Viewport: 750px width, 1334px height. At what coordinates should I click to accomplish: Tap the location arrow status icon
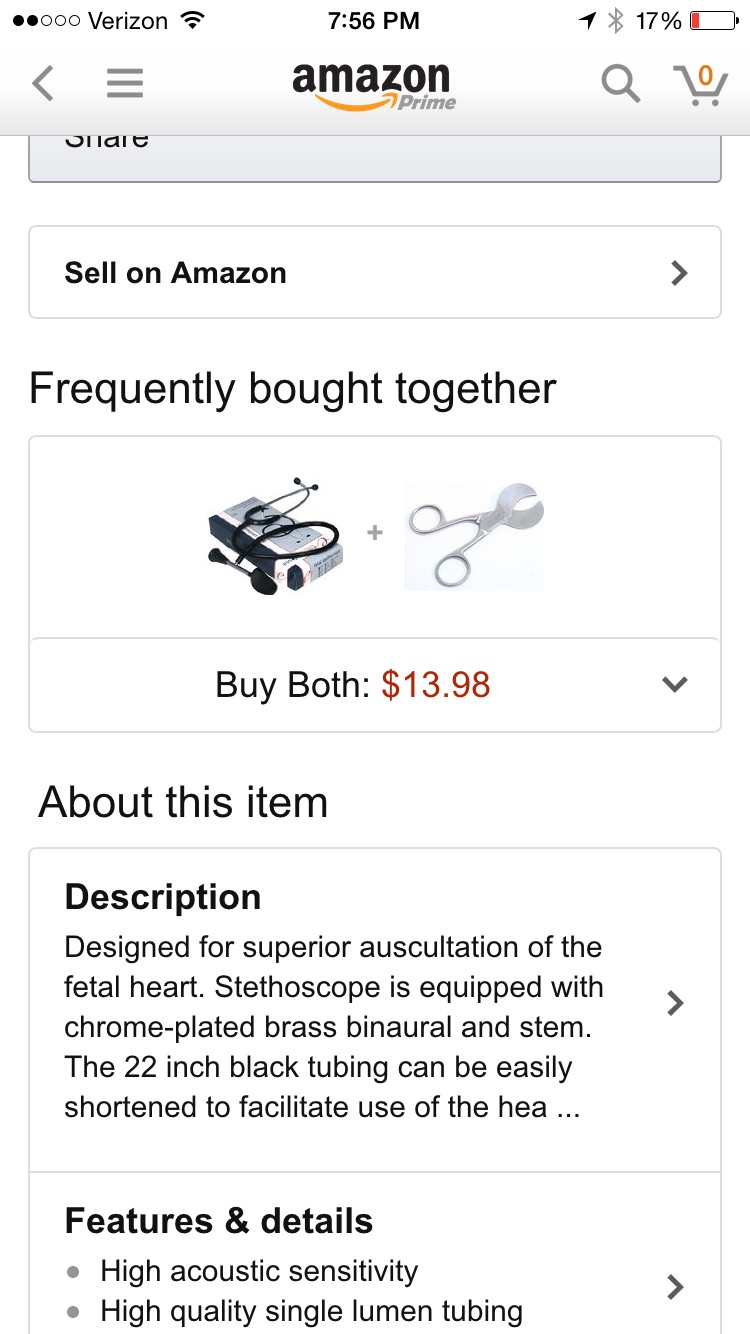coord(587,21)
